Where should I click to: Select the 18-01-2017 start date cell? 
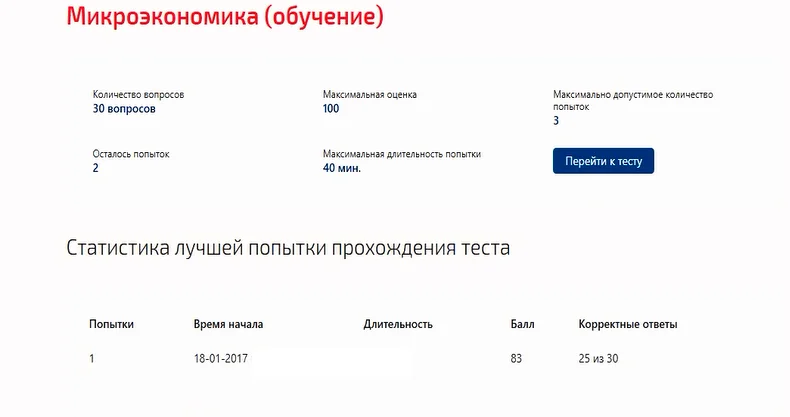[x=221, y=359]
